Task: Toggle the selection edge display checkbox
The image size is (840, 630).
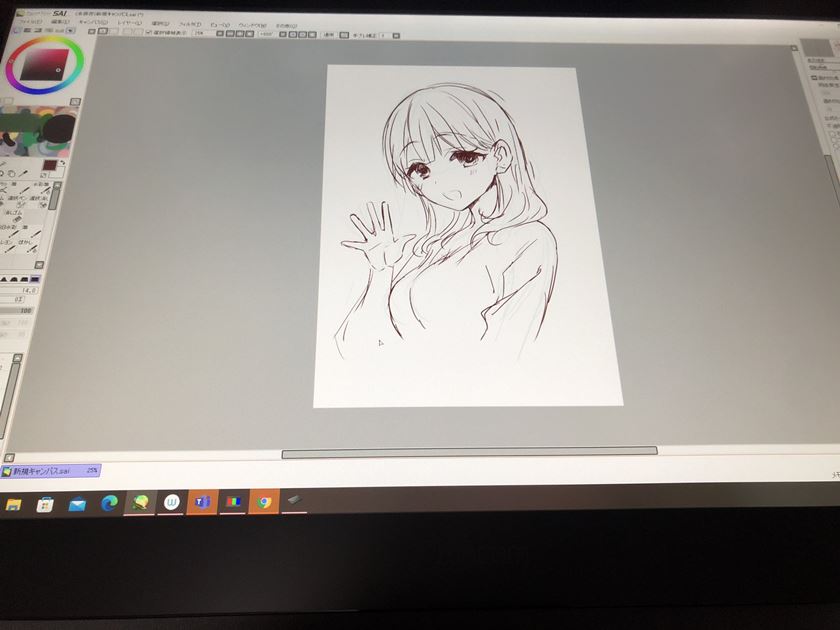Action: click(x=149, y=33)
